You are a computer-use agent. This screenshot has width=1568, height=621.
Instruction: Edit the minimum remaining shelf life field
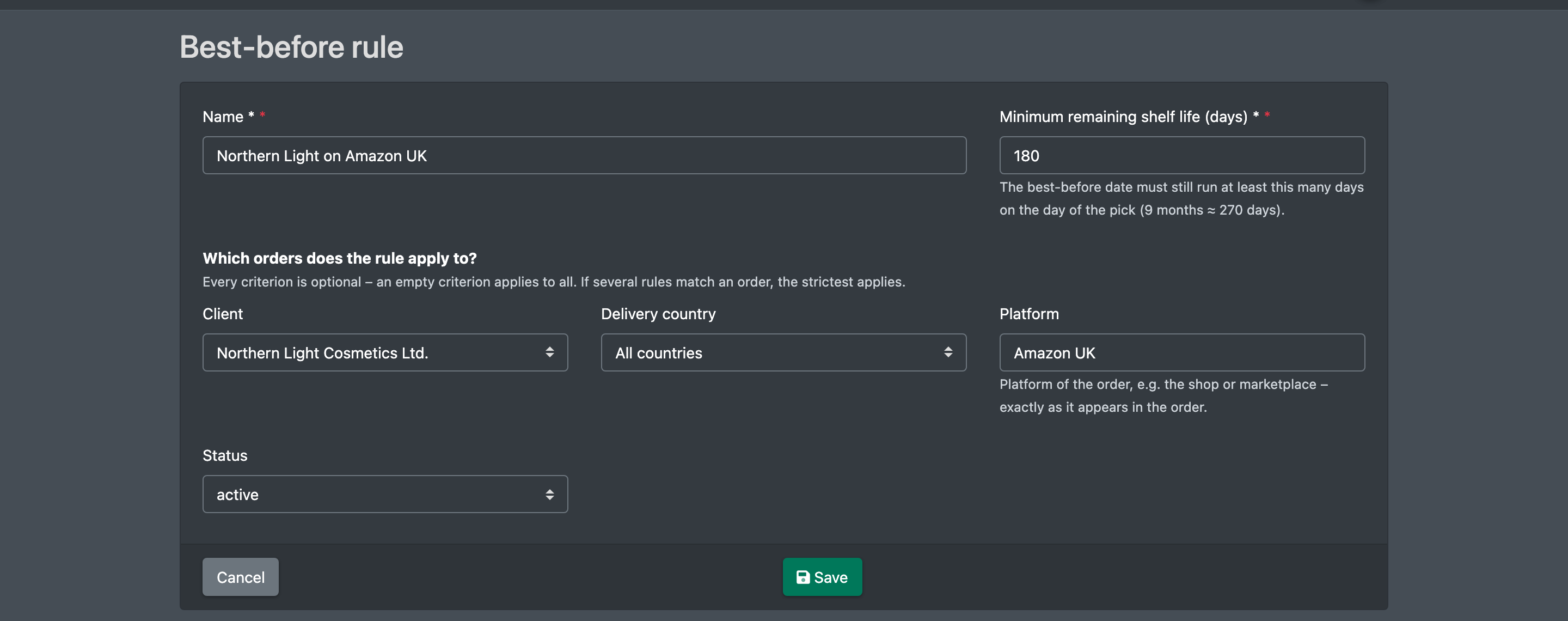pyautogui.click(x=1182, y=155)
